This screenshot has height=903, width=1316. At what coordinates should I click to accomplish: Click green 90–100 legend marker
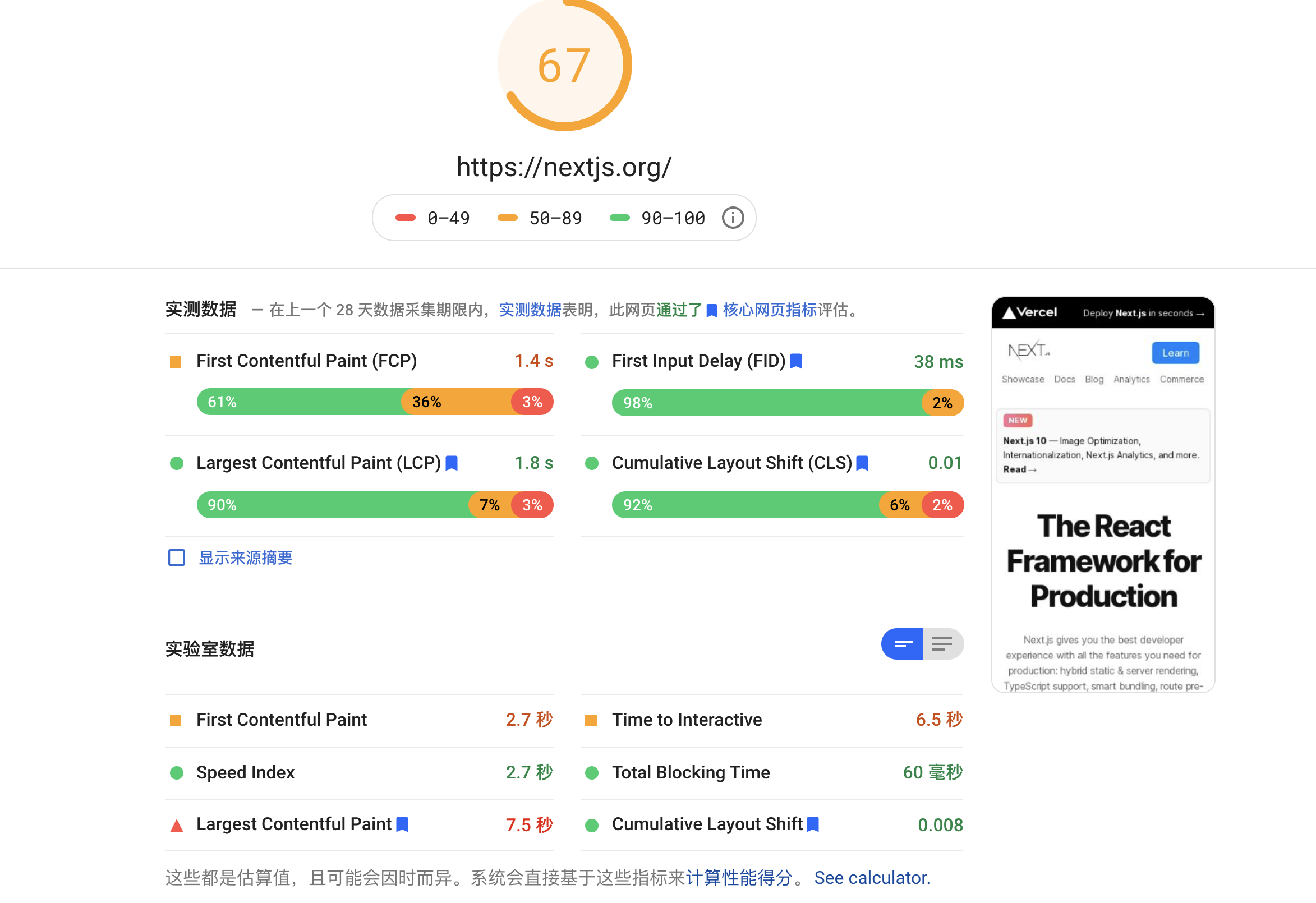click(x=619, y=218)
